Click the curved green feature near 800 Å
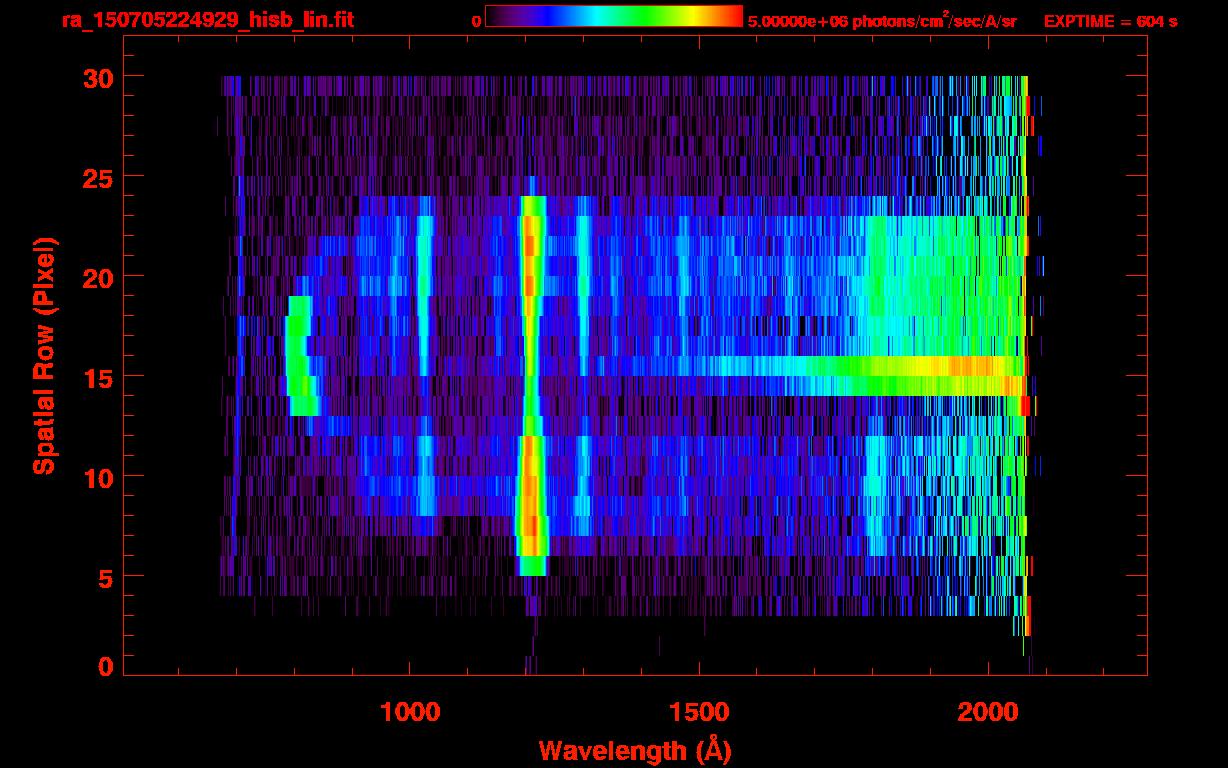 (x=300, y=357)
